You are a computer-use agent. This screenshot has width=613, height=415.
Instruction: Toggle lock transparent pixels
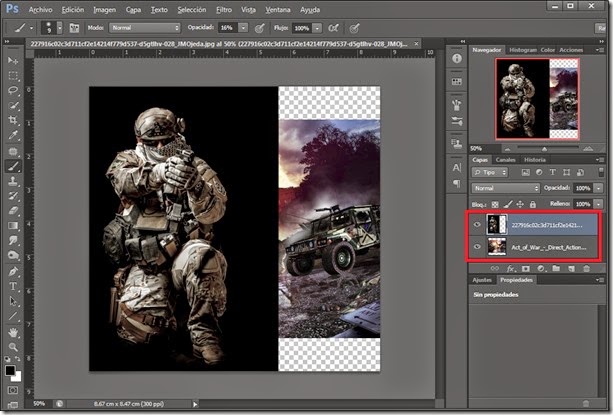pyautogui.click(x=495, y=204)
